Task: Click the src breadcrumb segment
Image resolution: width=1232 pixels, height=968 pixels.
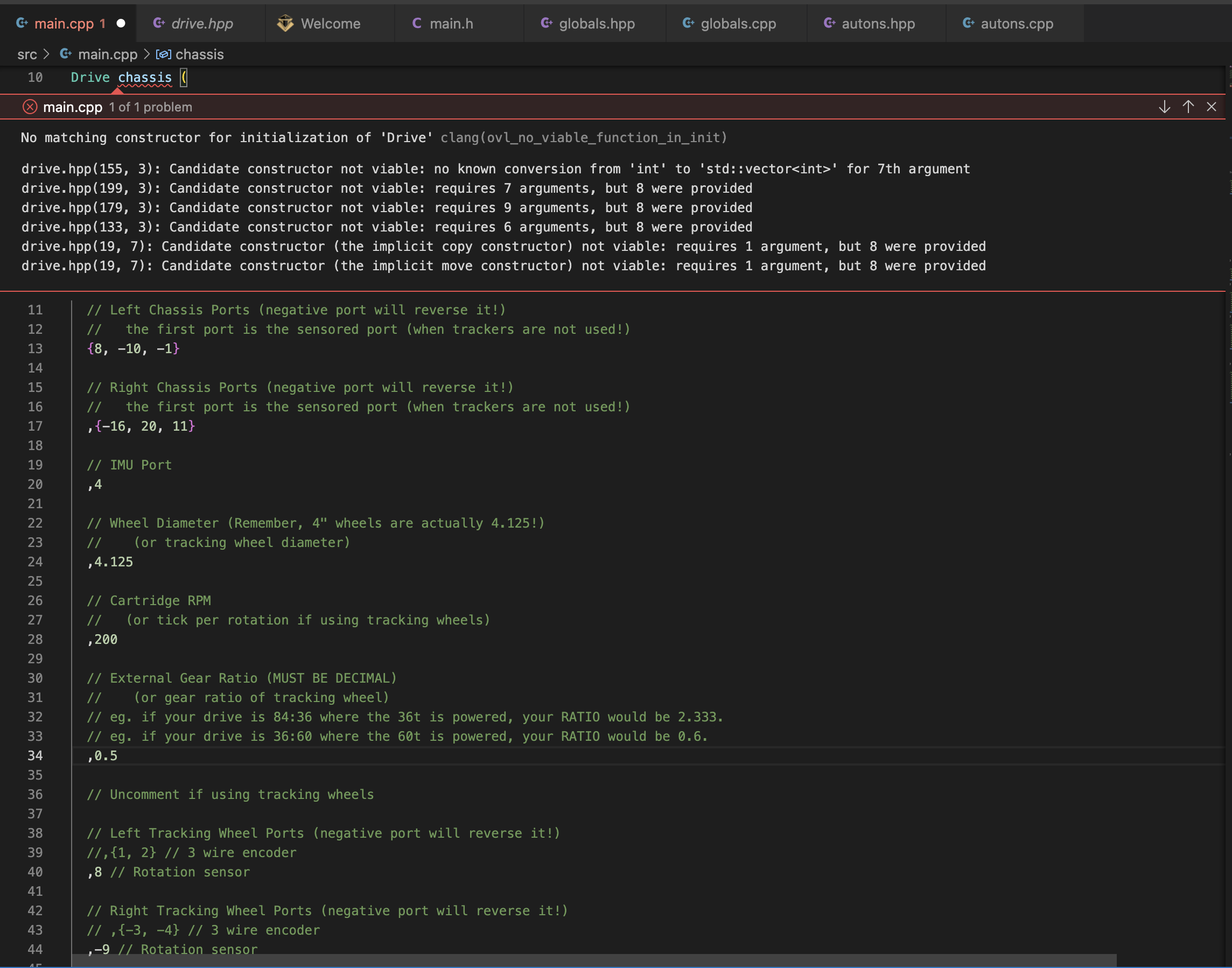Action: coord(27,54)
